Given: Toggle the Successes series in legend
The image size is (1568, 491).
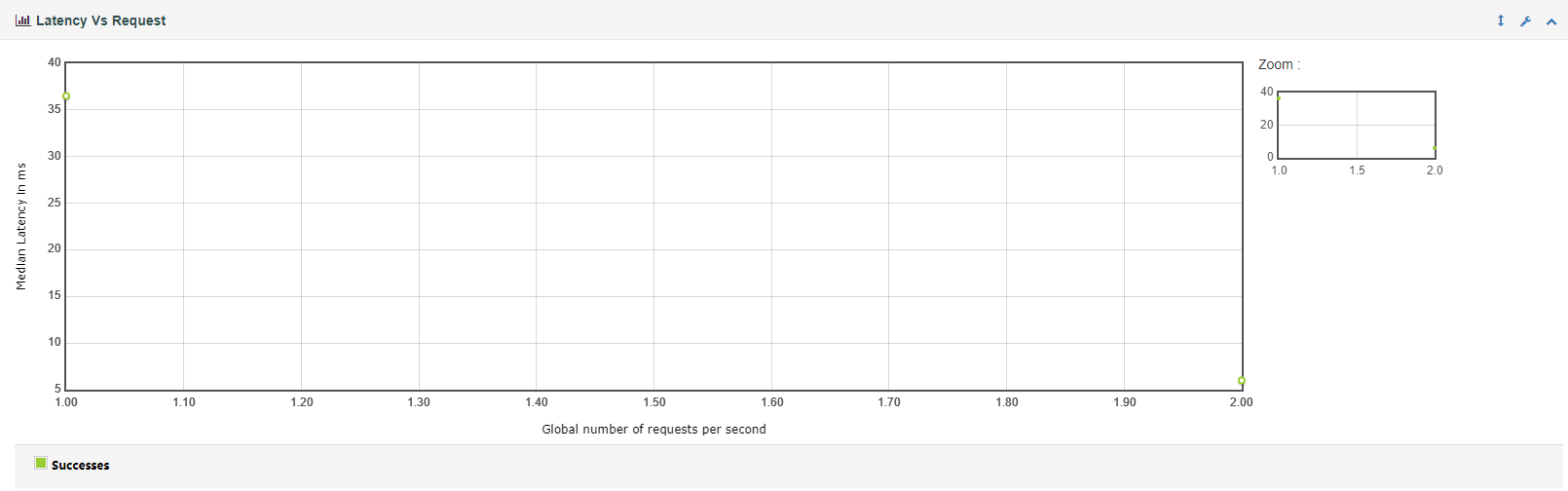Looking at the screenshot, I should tap(80, 466).
